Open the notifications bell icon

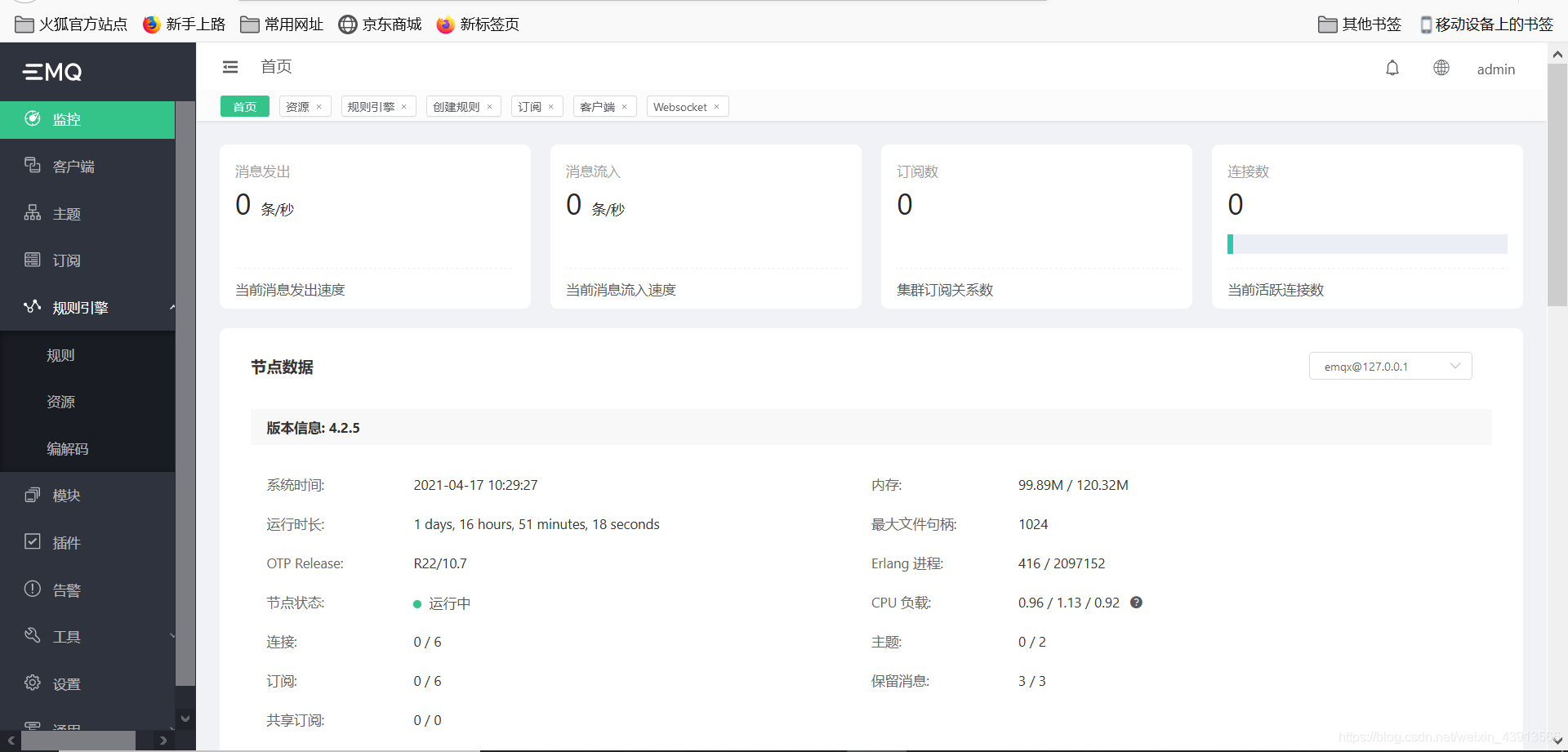tap(1392, 68)
